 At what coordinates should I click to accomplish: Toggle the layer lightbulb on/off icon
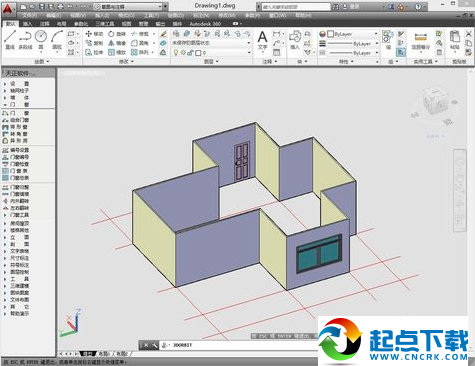176,53
